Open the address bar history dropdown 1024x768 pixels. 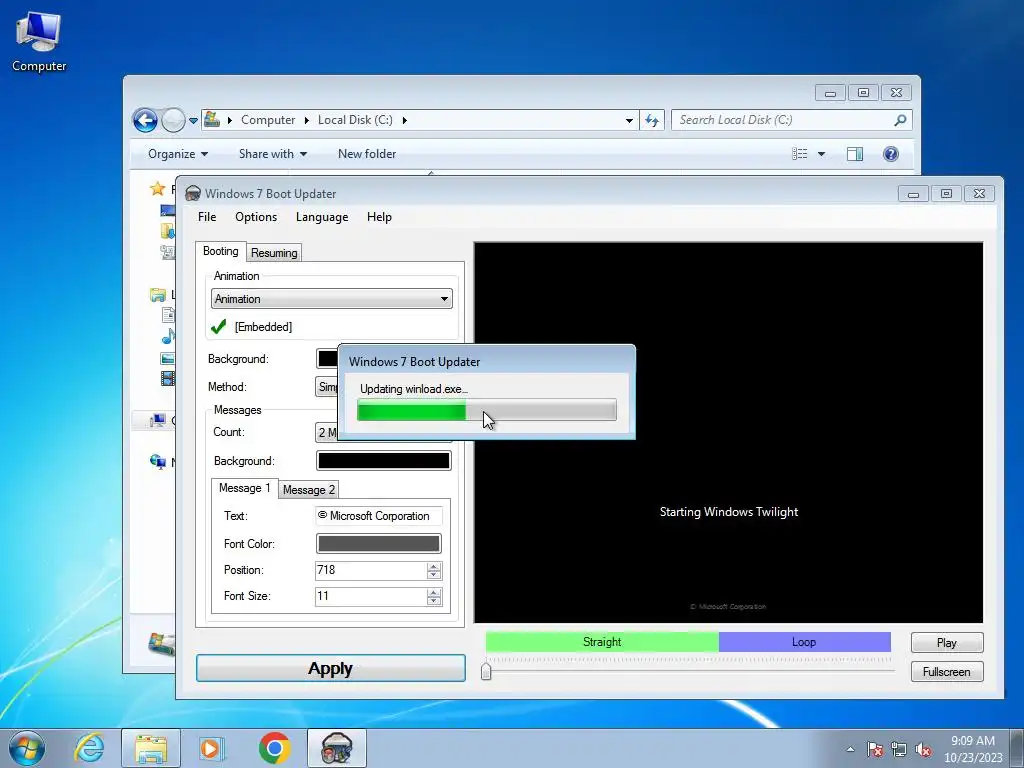point(629,121)
